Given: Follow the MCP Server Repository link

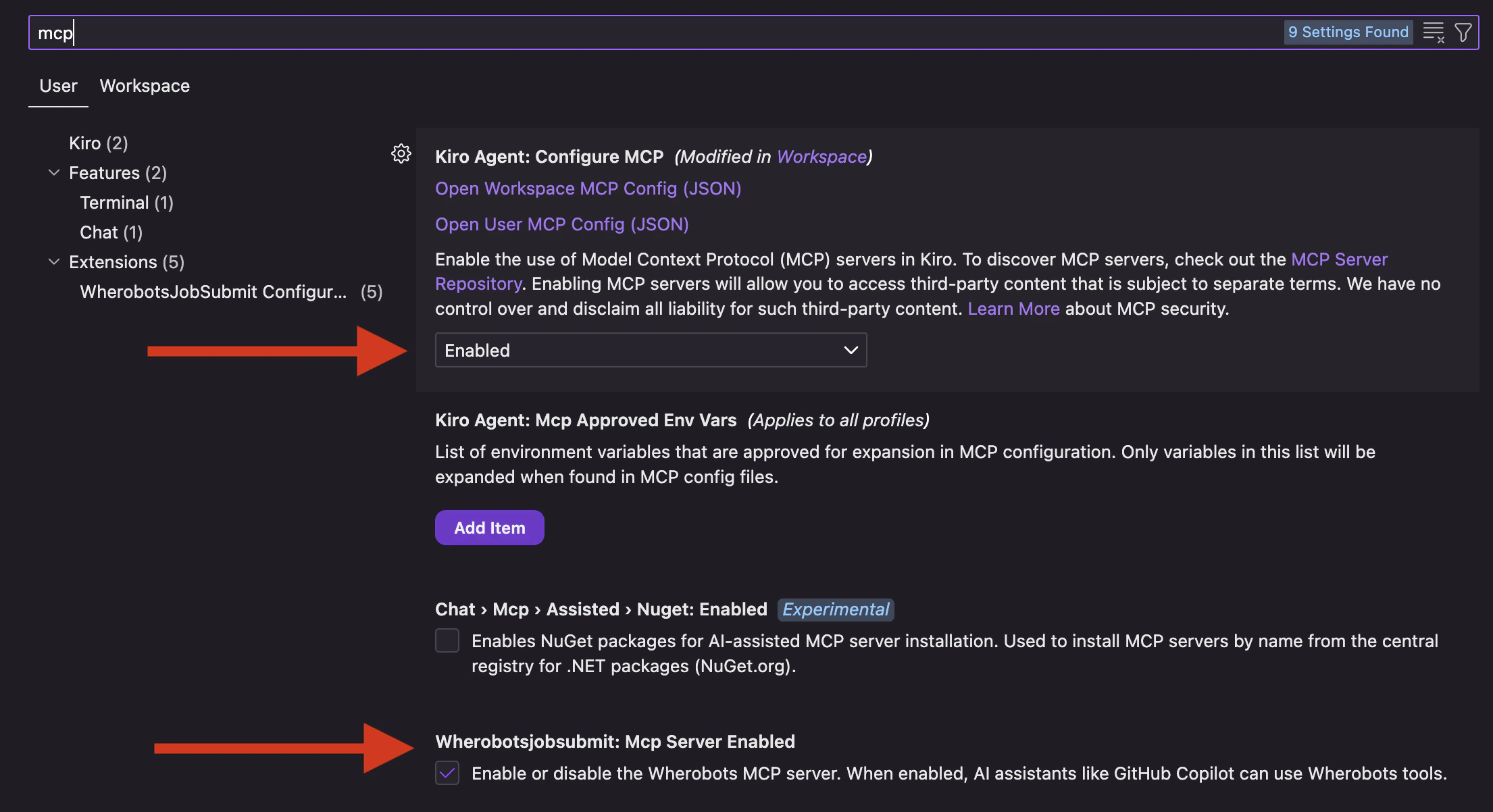Looking at the screenshot, I should (1340, 259).
